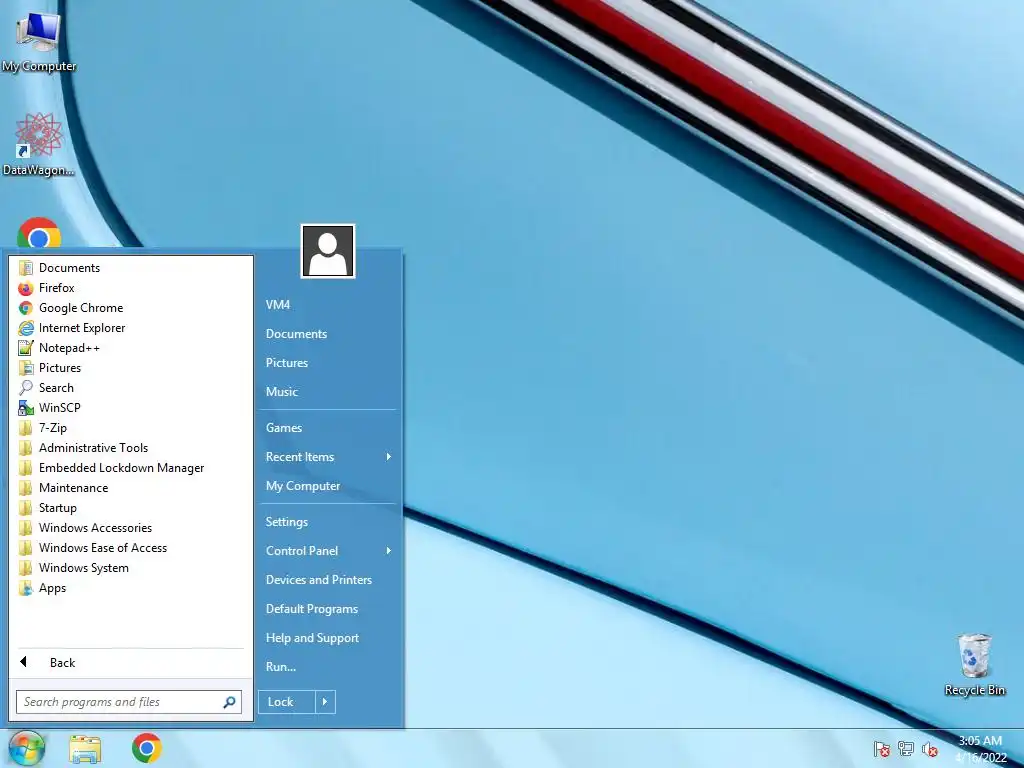The image size is (1024, 768).
Task: Click the Documents icon in programs list
Action: coord(25,268)
